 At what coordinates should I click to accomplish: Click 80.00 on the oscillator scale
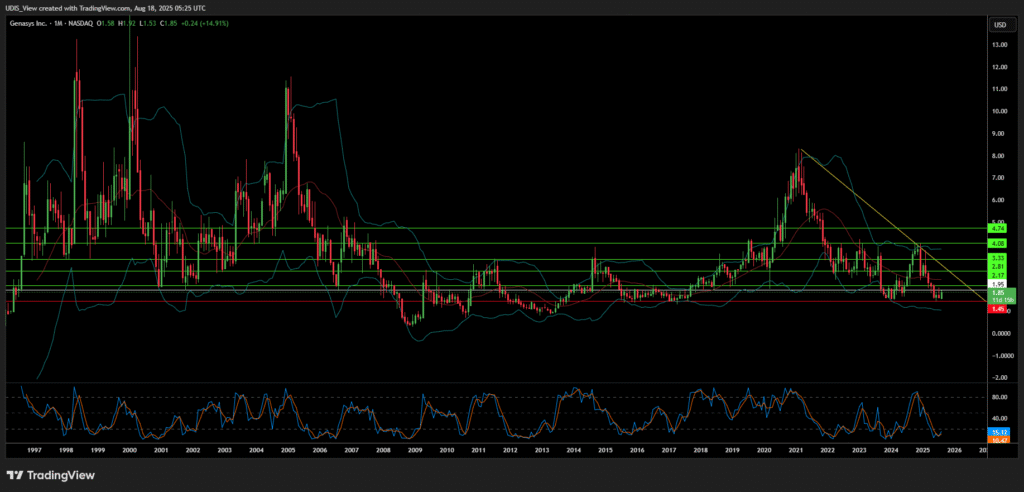pyautogui.click(x=998, y=396)
